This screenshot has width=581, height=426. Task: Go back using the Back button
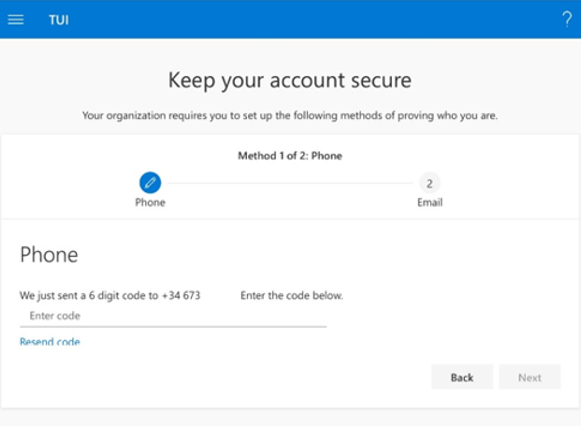pos(462,377)
